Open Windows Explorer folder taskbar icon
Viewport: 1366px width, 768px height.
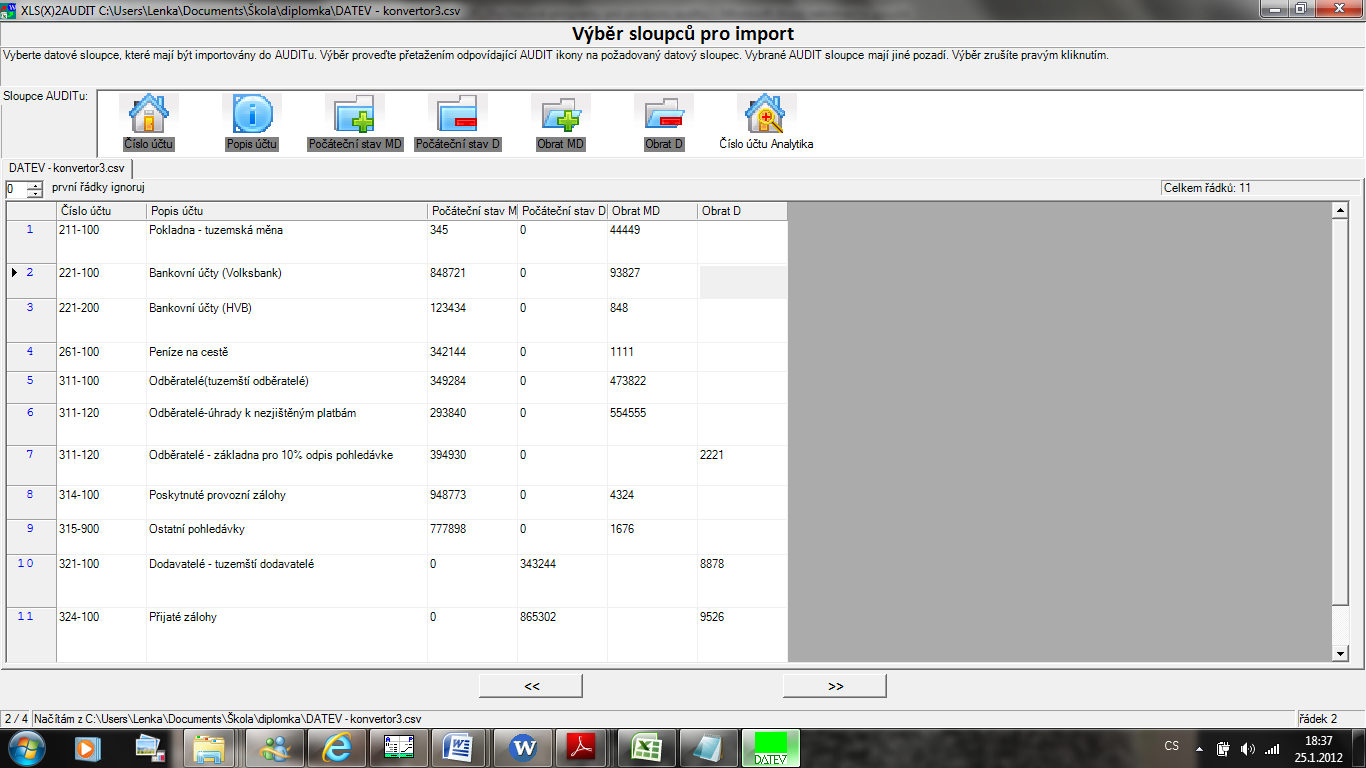click(x=210, y=747)
